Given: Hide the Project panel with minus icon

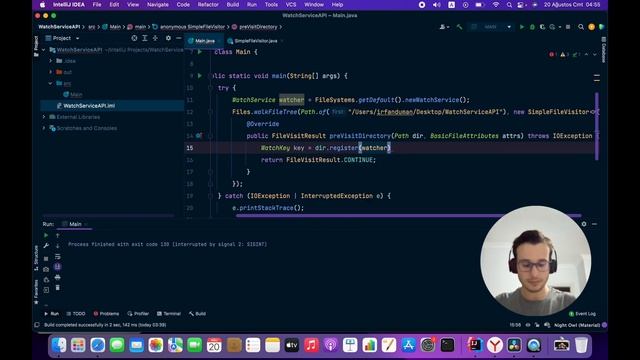Looking at the screenshot, I should pos(178,38).
